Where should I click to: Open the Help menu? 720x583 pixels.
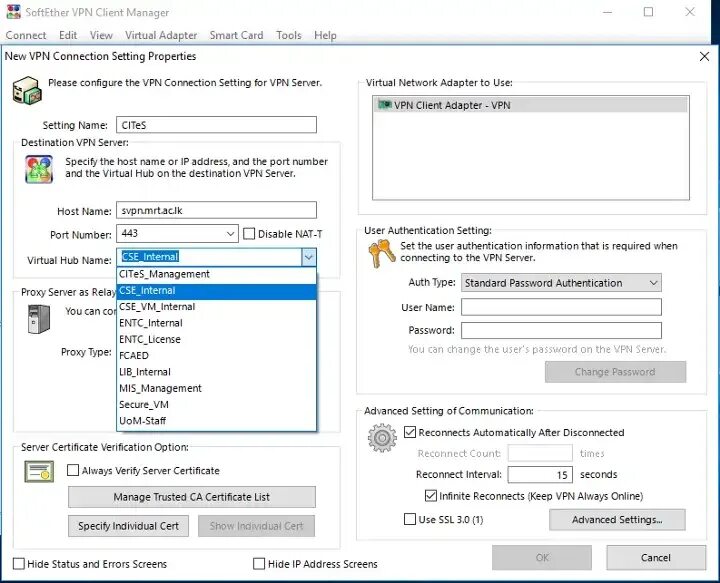coord(325,35)
